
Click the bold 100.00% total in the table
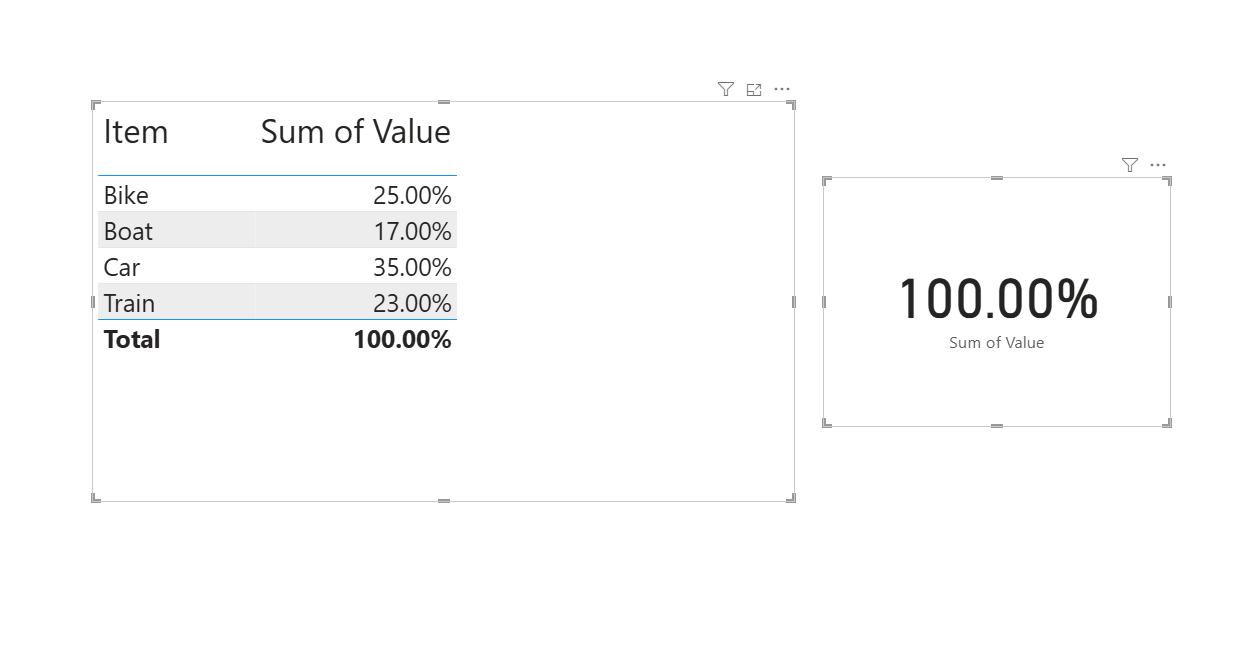[x=402, y=339]
